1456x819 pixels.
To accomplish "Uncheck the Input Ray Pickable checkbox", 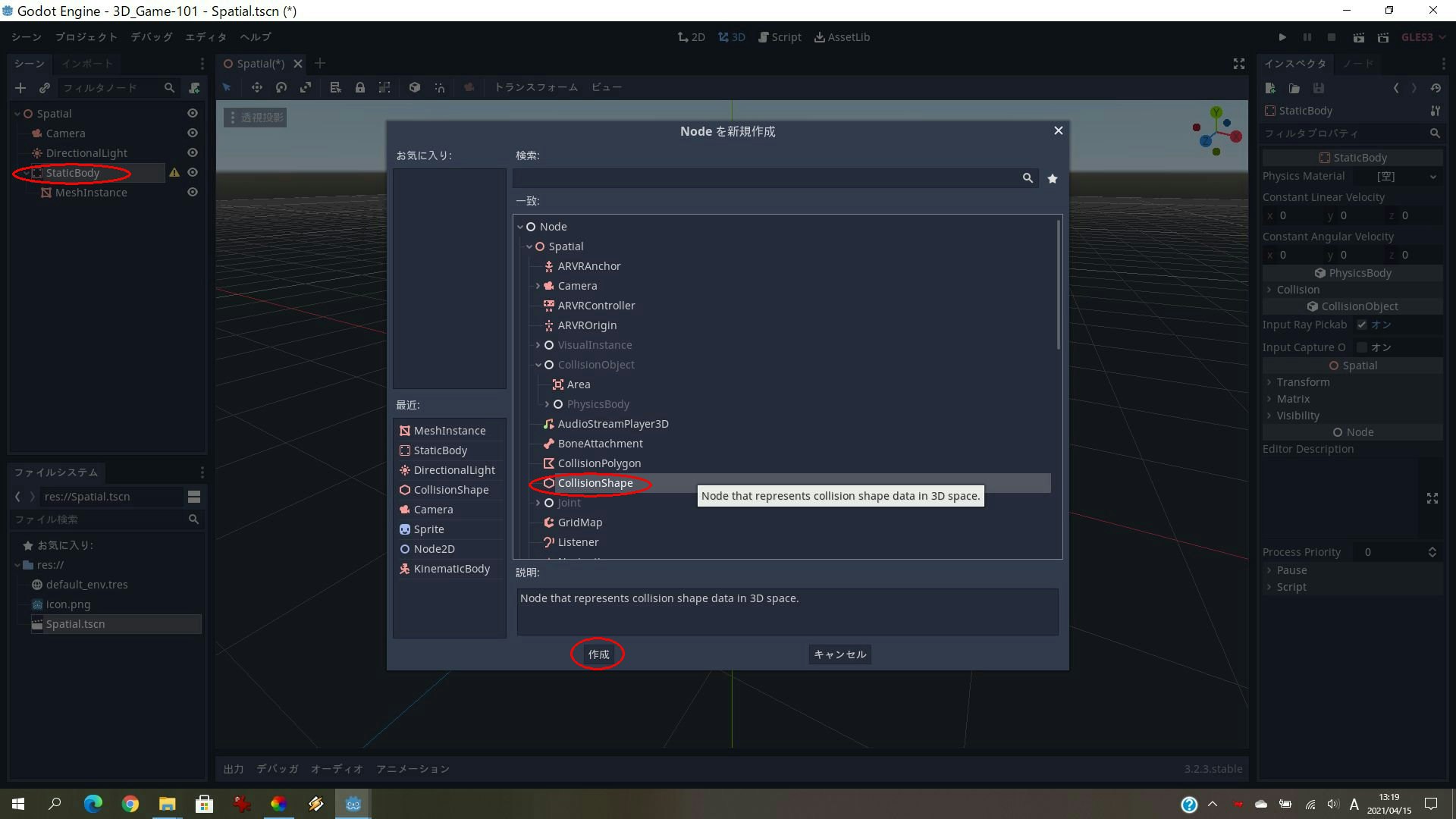I will coord(1362,325).
